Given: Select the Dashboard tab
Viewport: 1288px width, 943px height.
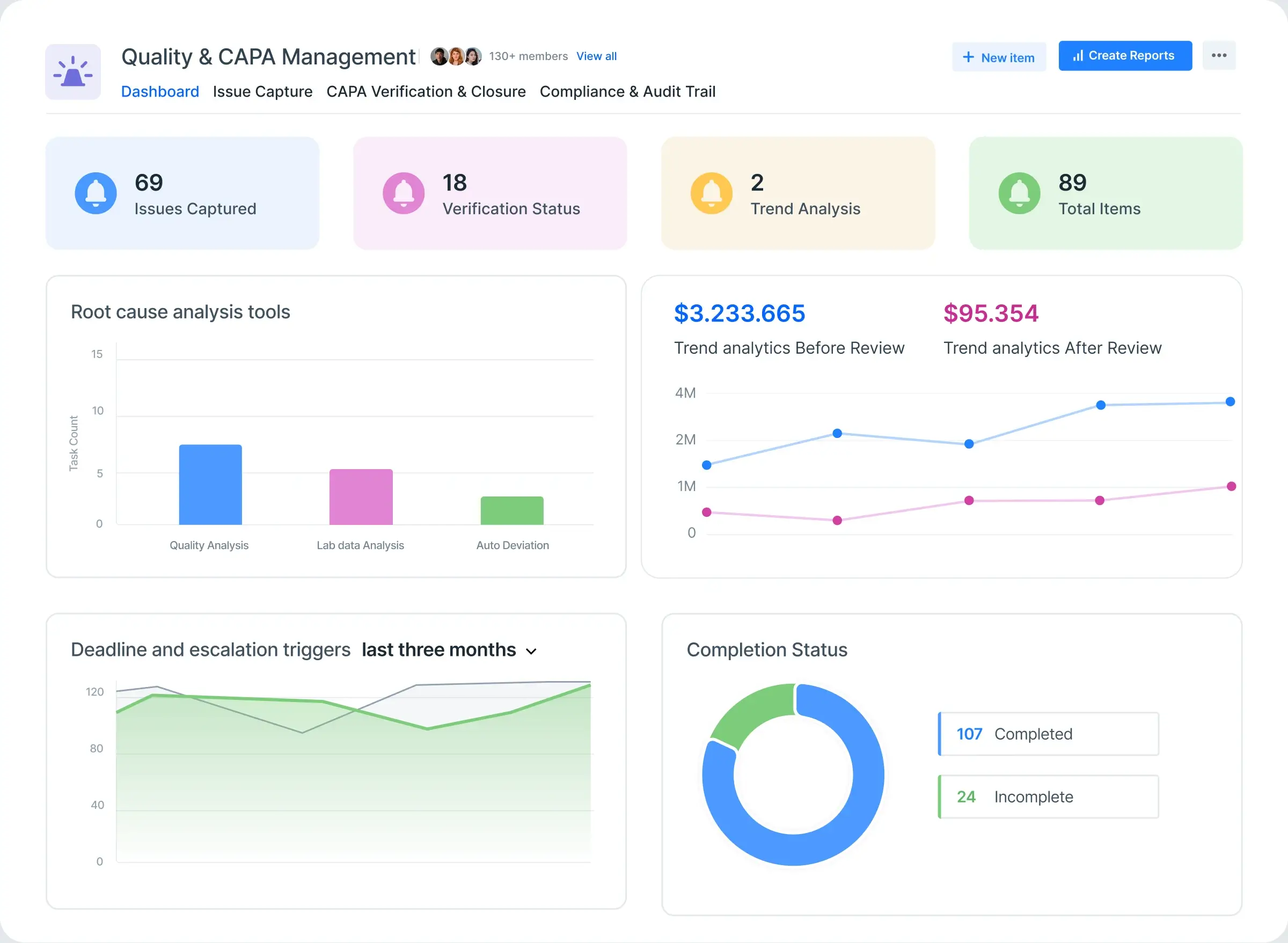Looking at the screenshot, I should [x=160, y=91].
